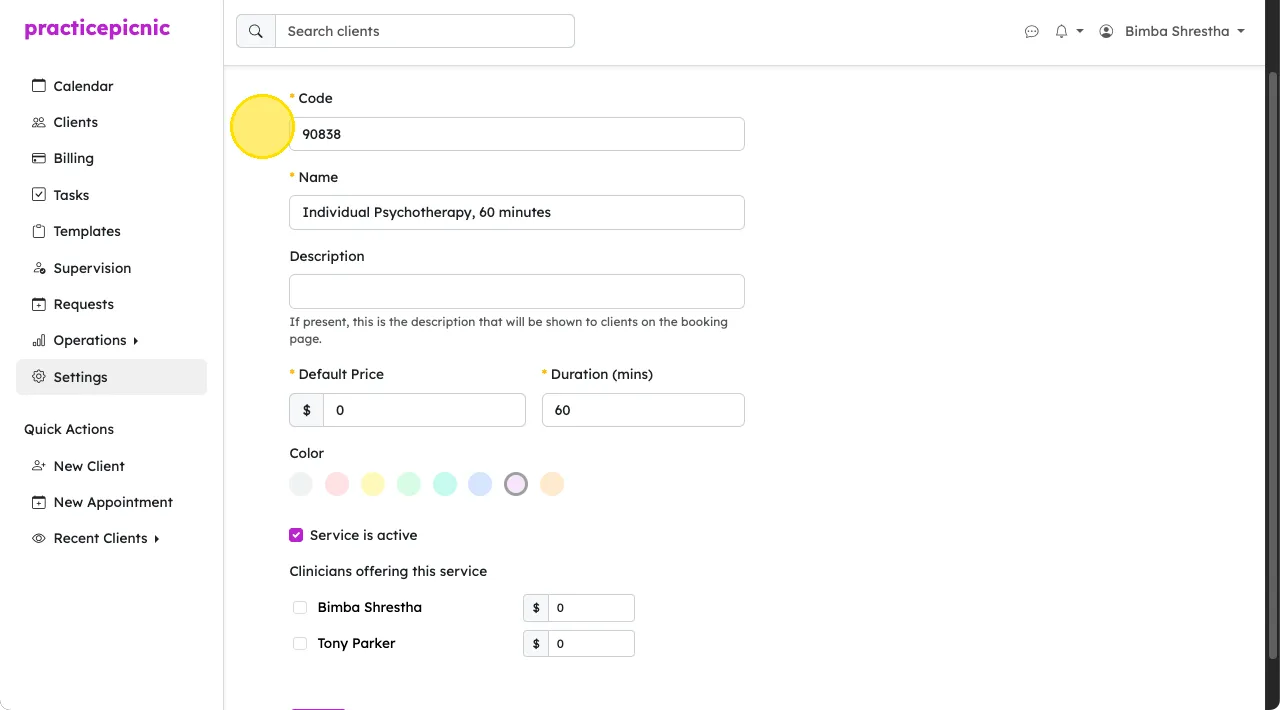Click Bimba Shrestha's price field

click(x=591, y=608)
